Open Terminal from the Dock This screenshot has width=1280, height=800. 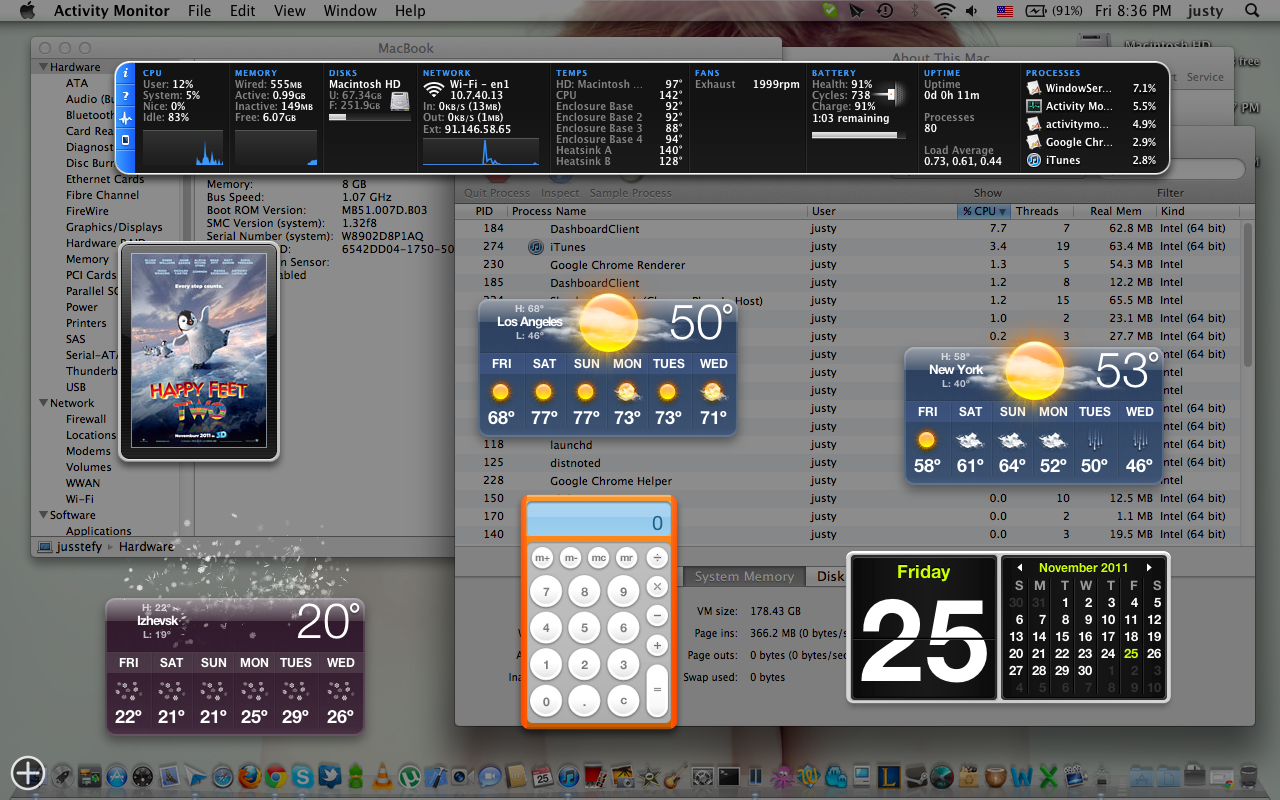[x=729, y=776]
